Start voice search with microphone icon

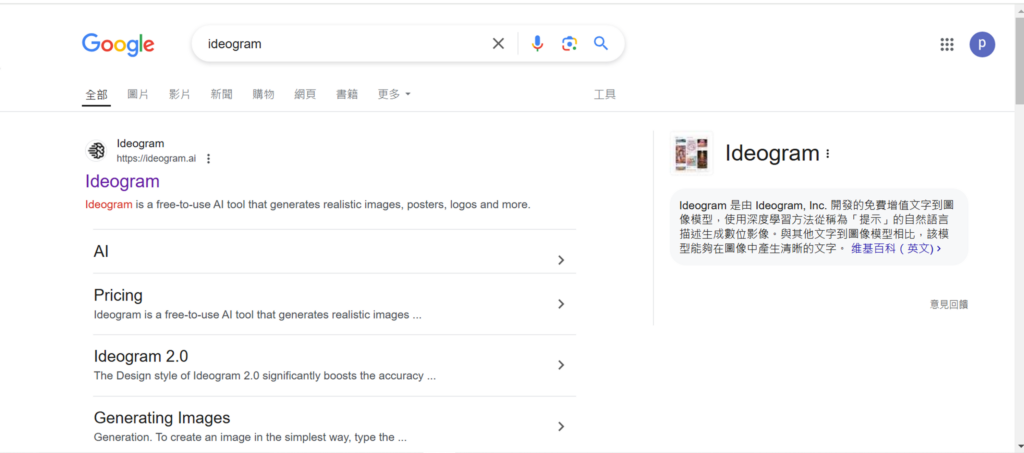pos(537,43)
